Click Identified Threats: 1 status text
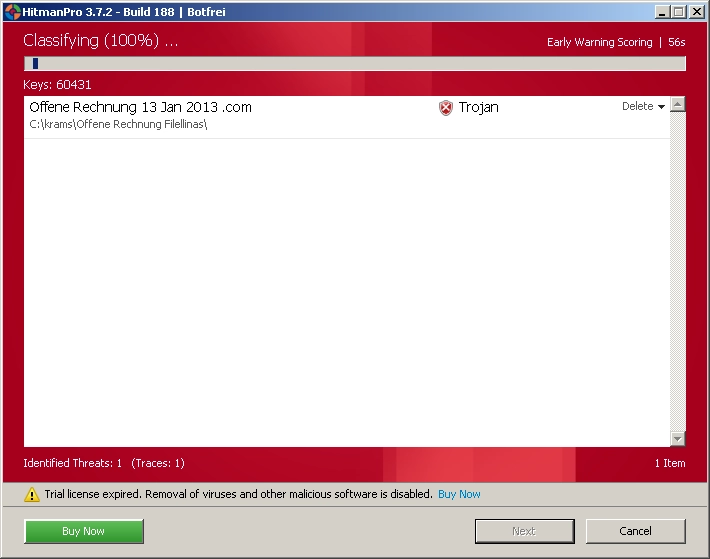The width and height of the screenshot is (710, 559). point(72,463)
